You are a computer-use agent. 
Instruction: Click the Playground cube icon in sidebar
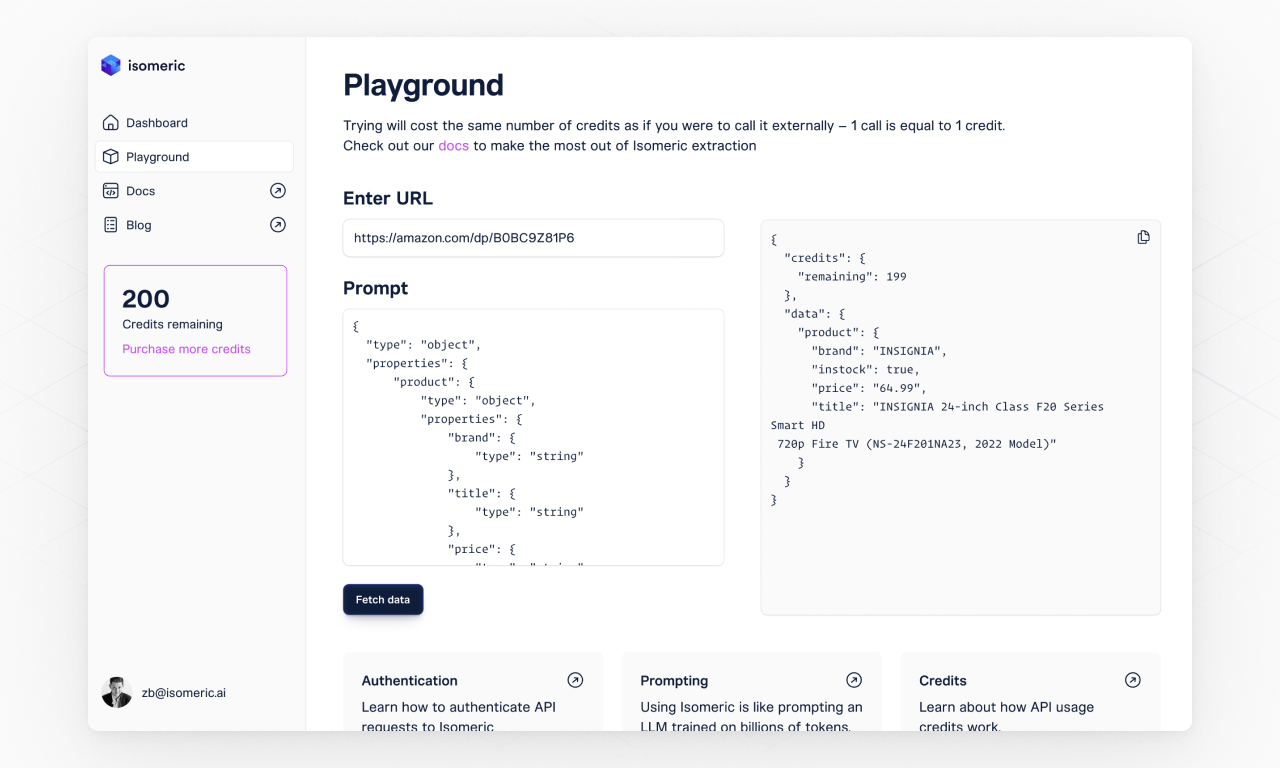111,157
